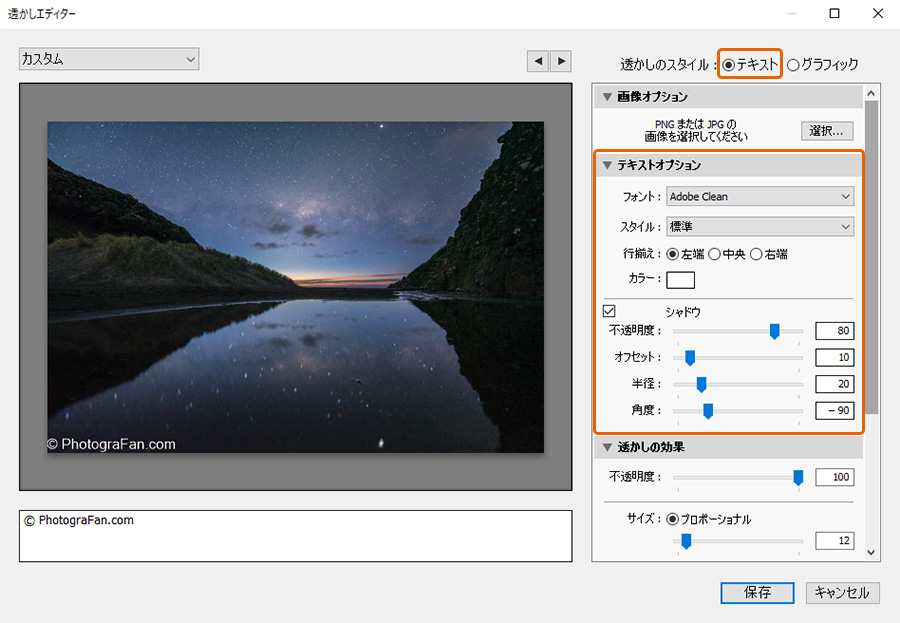Open the スタイル 標準 dropdown

(760, 227)
